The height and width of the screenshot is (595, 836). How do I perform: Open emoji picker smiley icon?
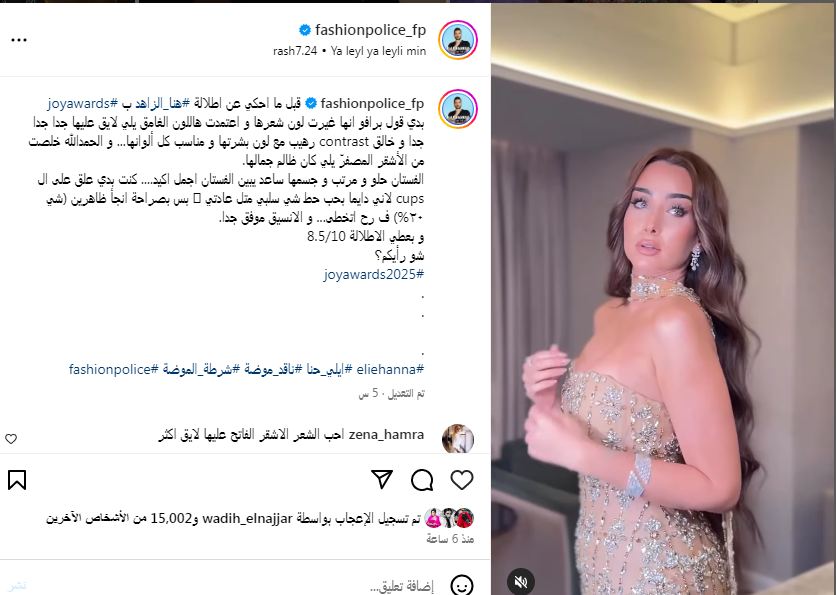pos(461,585)
